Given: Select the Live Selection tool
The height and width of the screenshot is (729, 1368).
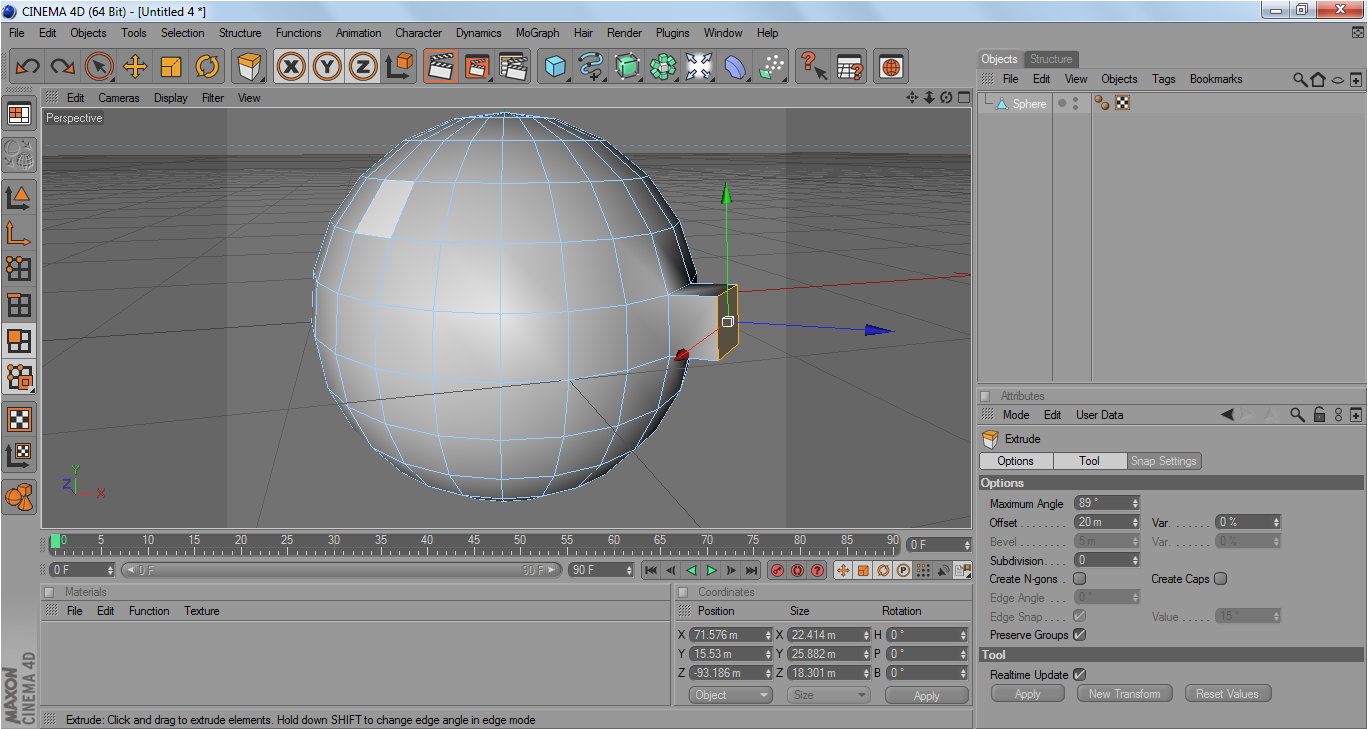Looking at the screenshot, I should click(x=99, y=67).
